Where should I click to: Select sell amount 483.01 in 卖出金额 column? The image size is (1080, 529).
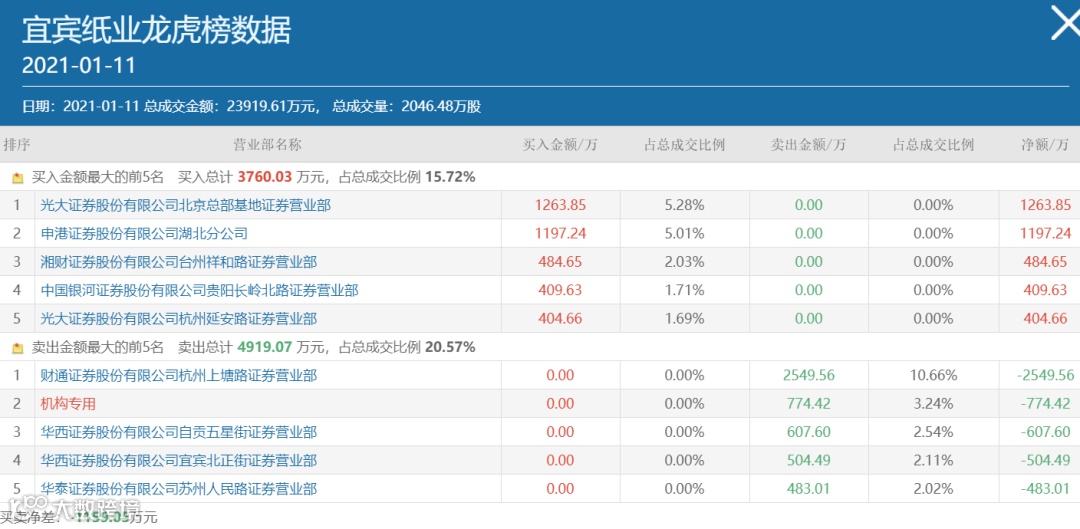(809, 489)
